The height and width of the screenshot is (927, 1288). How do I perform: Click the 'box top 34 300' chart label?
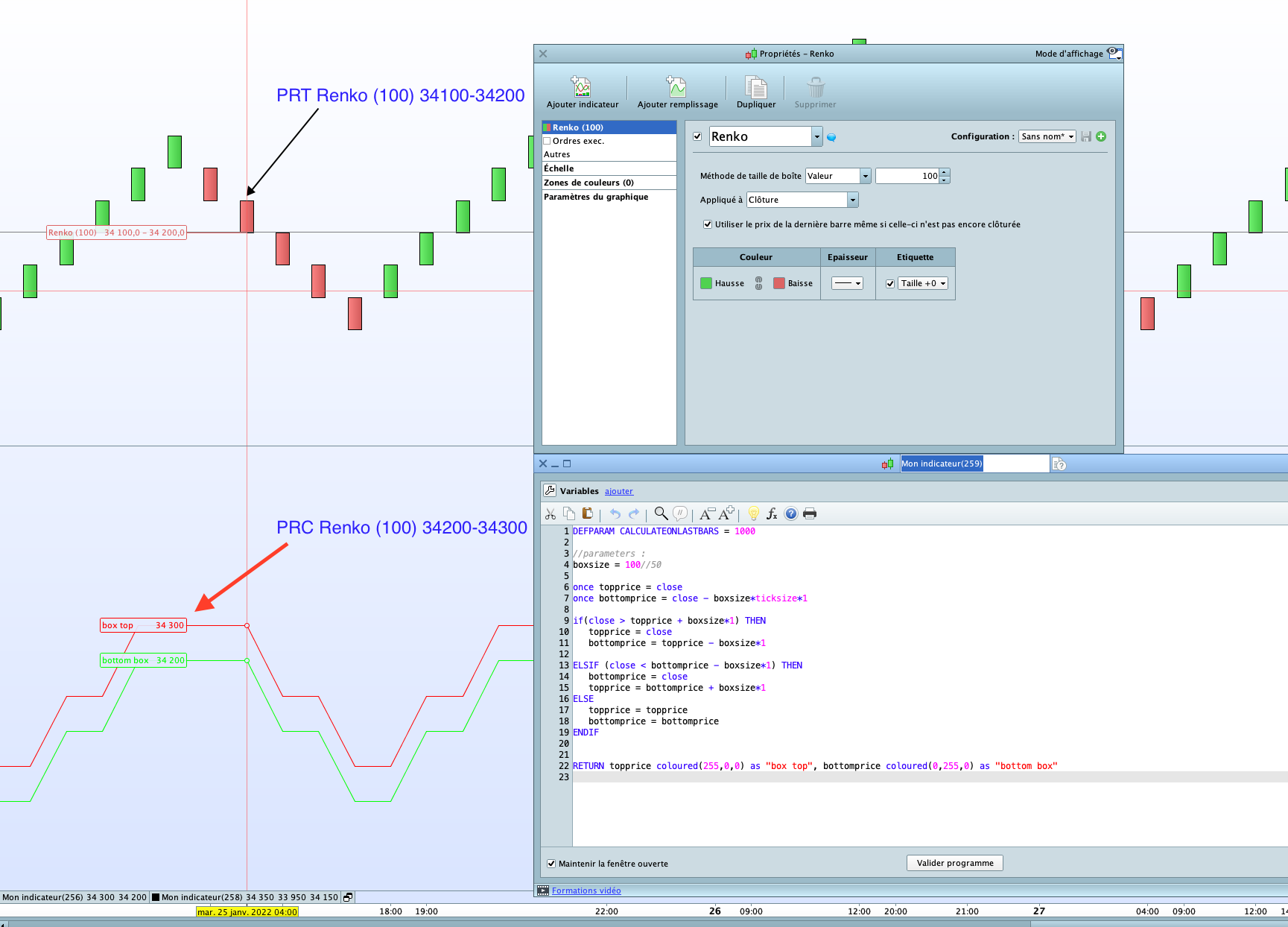point(143,625)
